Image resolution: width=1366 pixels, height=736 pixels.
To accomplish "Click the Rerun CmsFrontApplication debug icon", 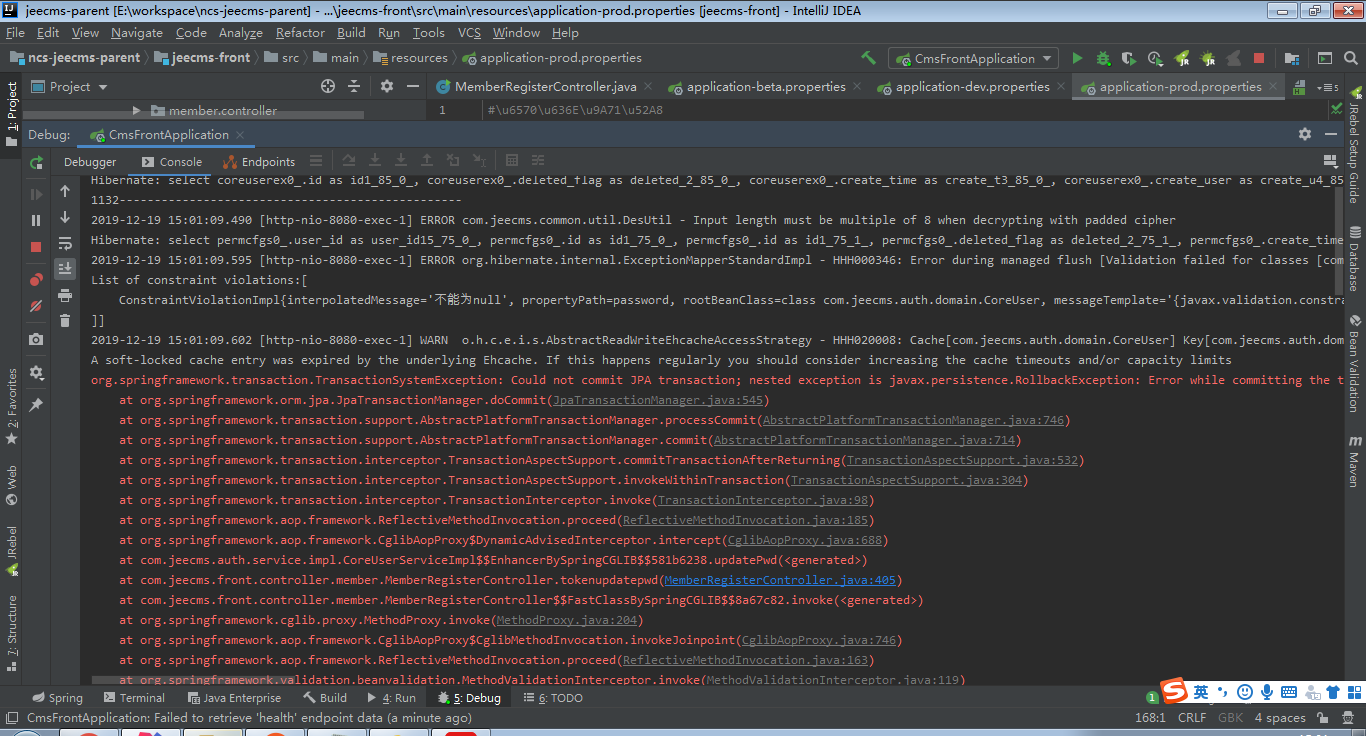I will point(37,162).
